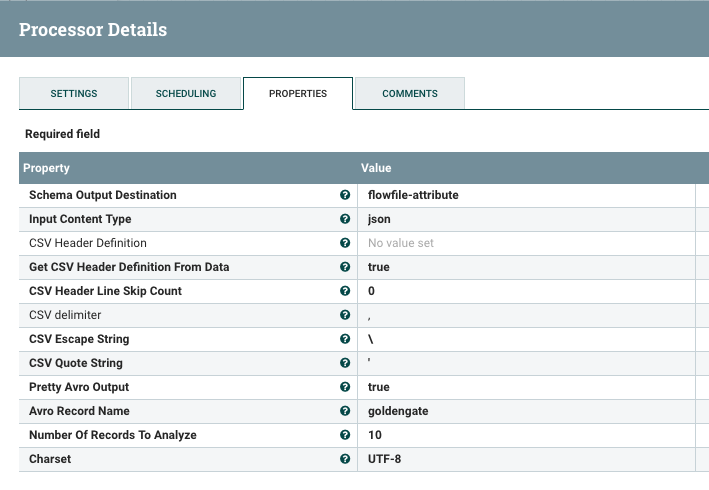Change the UTF-8 Charset value
Screen dimensions: 709x490
[x=526, y=459]
